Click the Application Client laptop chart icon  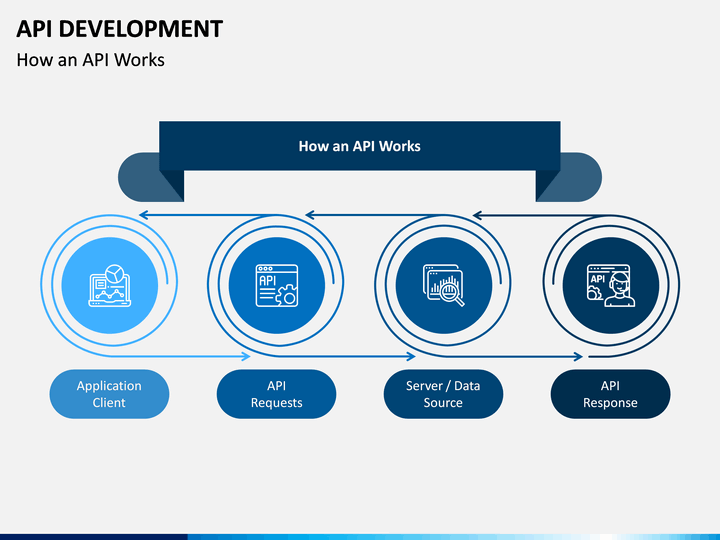click(110, 285)
